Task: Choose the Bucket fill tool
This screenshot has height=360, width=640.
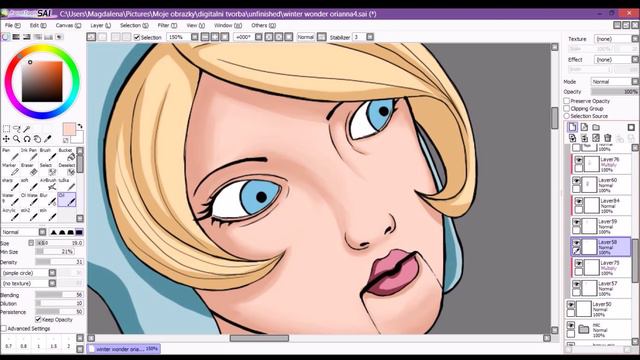Action: (67, 155)
